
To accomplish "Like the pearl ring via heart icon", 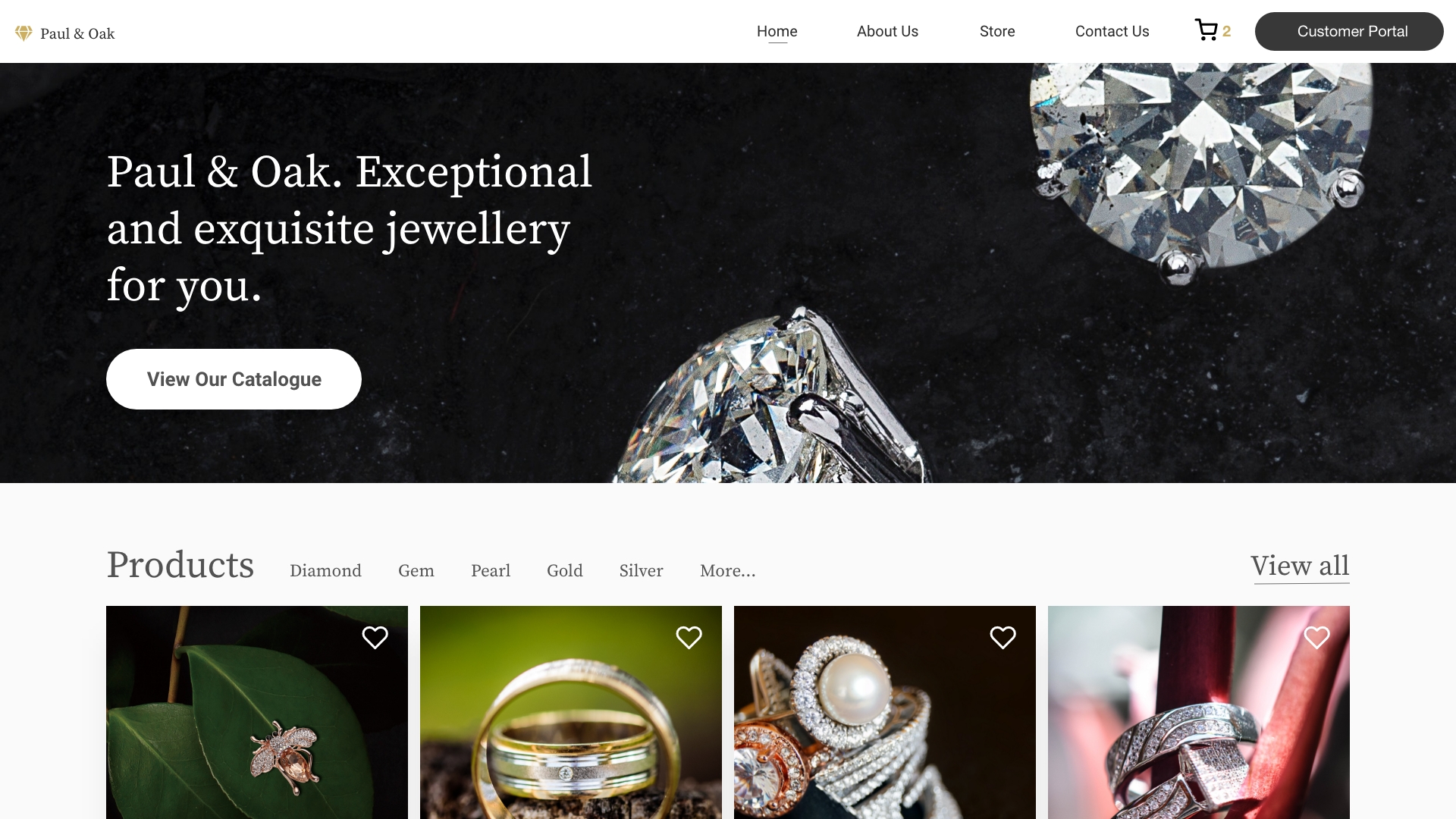I will coord(1003,637).
